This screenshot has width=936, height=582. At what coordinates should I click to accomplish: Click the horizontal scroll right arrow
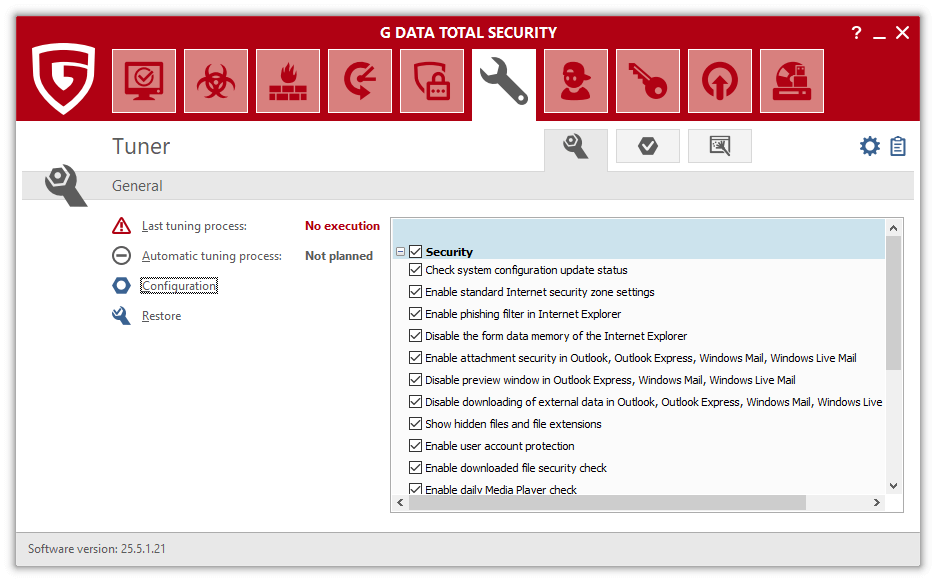876,503
